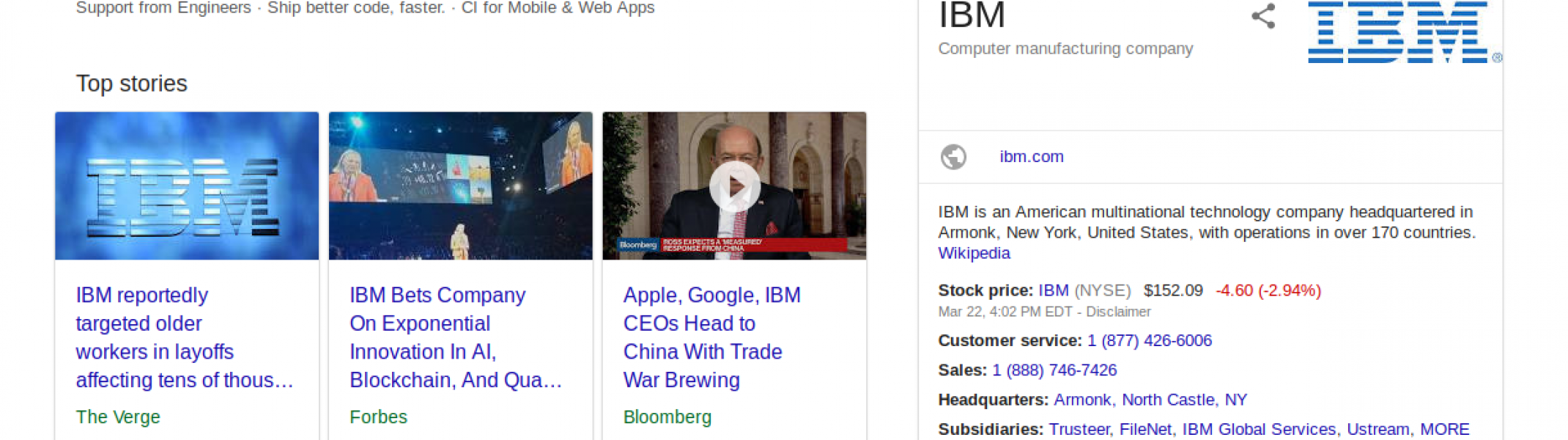
Task: Open the IBM Global Services subsidiary link
Action: point(1259,429)
